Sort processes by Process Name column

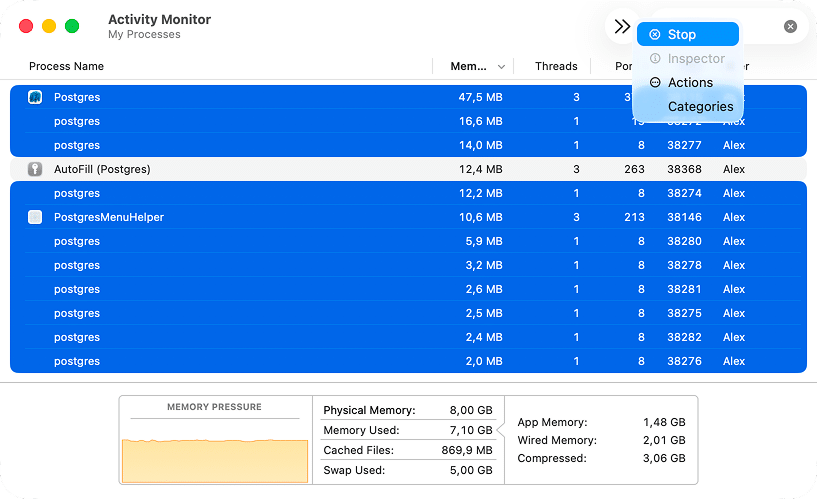pos(67,67)
